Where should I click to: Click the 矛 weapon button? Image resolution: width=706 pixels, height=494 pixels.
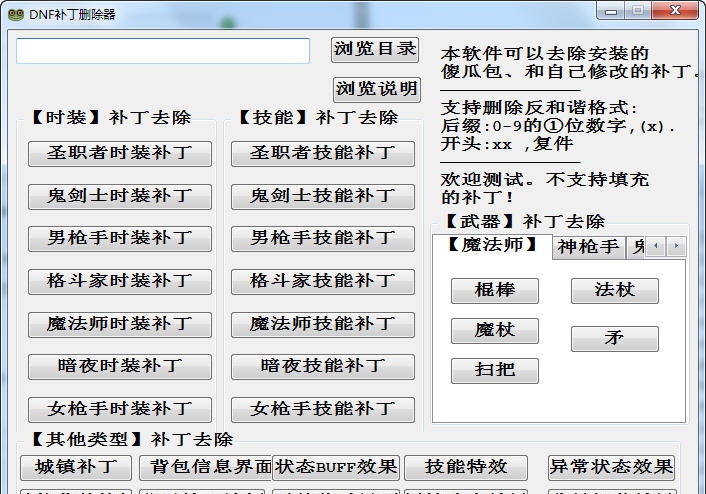(x=615, y=339)
